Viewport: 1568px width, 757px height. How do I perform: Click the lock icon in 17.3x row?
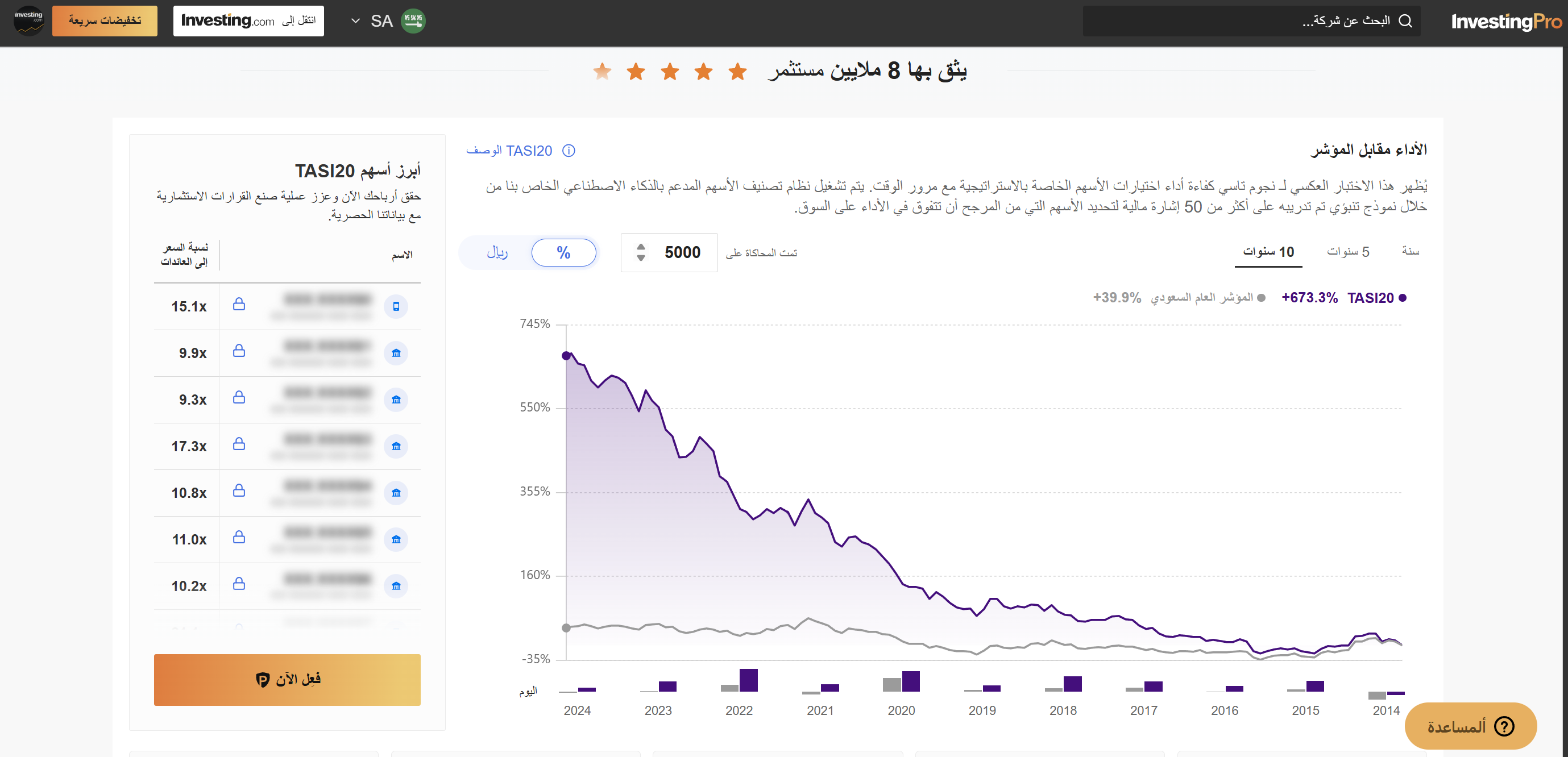[239, 444]
